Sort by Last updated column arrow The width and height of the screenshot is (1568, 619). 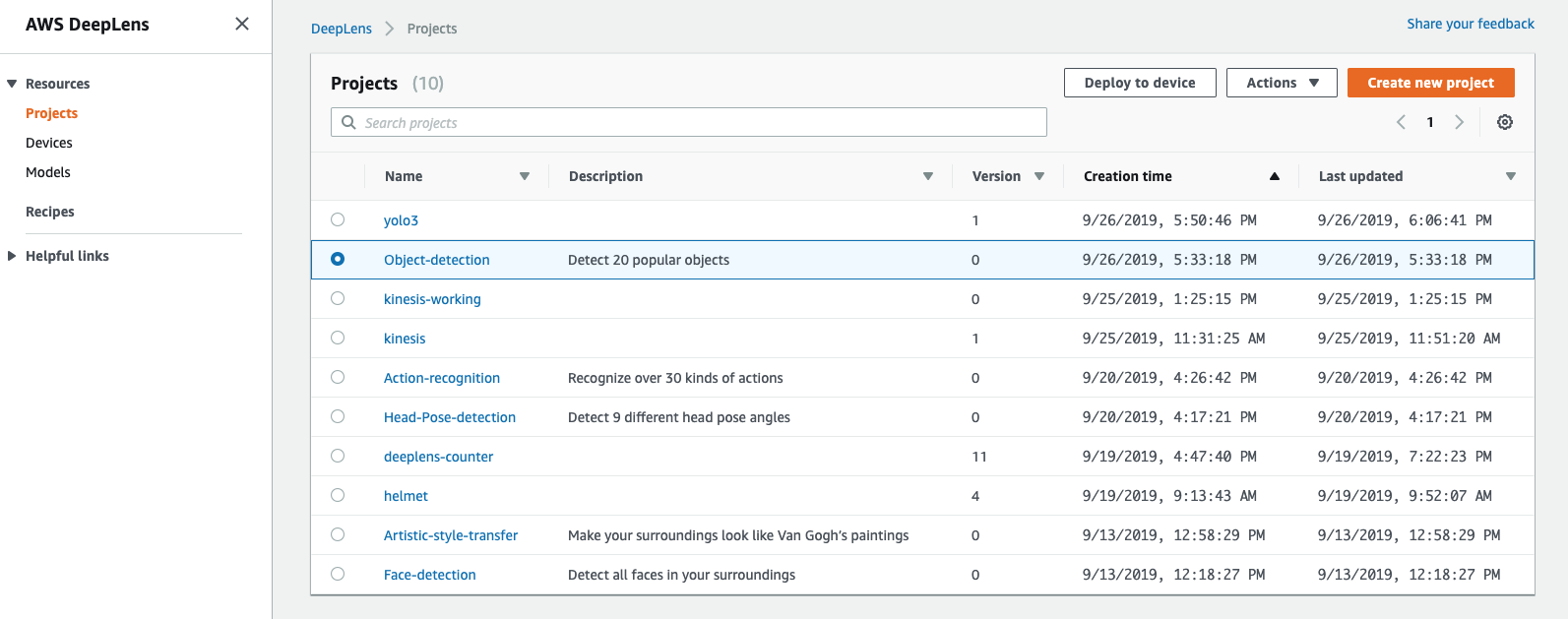1511,176
